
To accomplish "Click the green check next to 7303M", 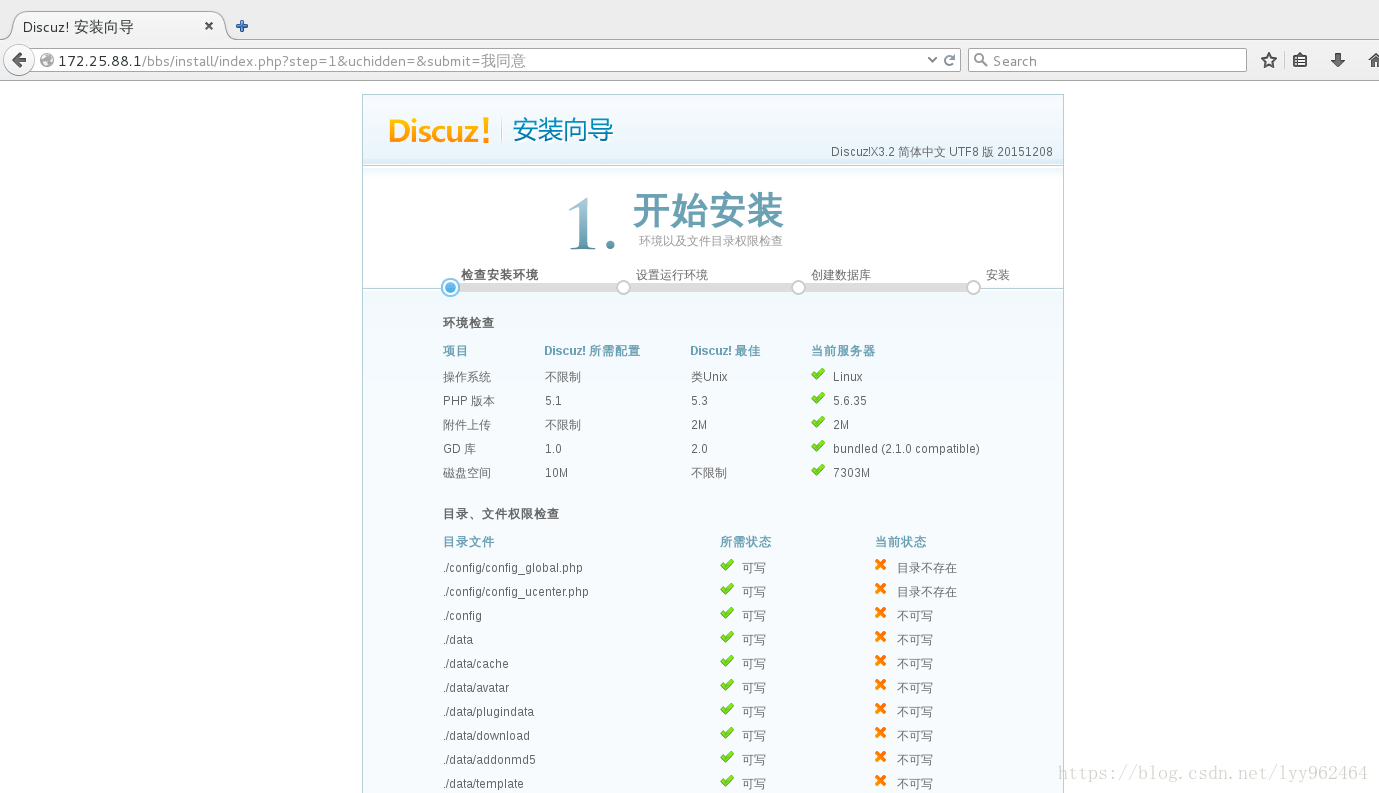I will click(818, 471).
